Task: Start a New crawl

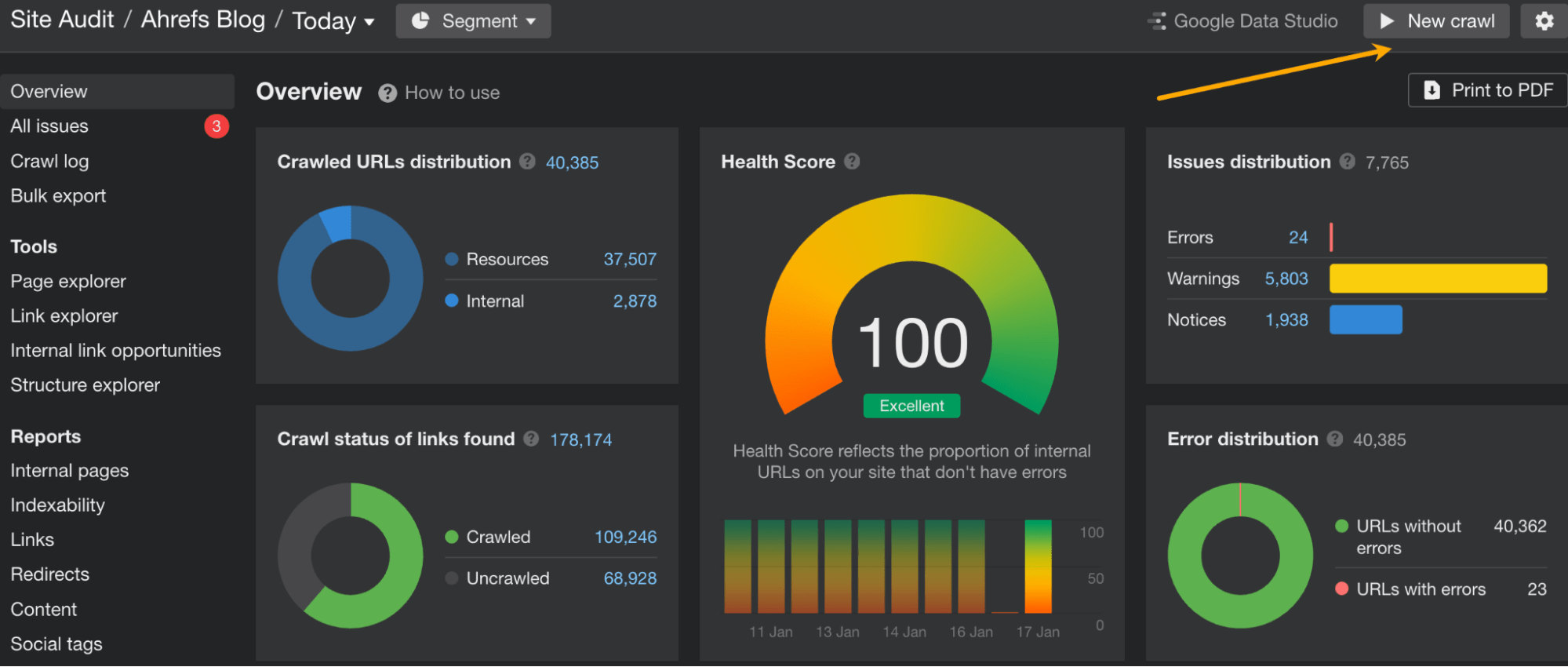Action: click(x=1436, y=21)
